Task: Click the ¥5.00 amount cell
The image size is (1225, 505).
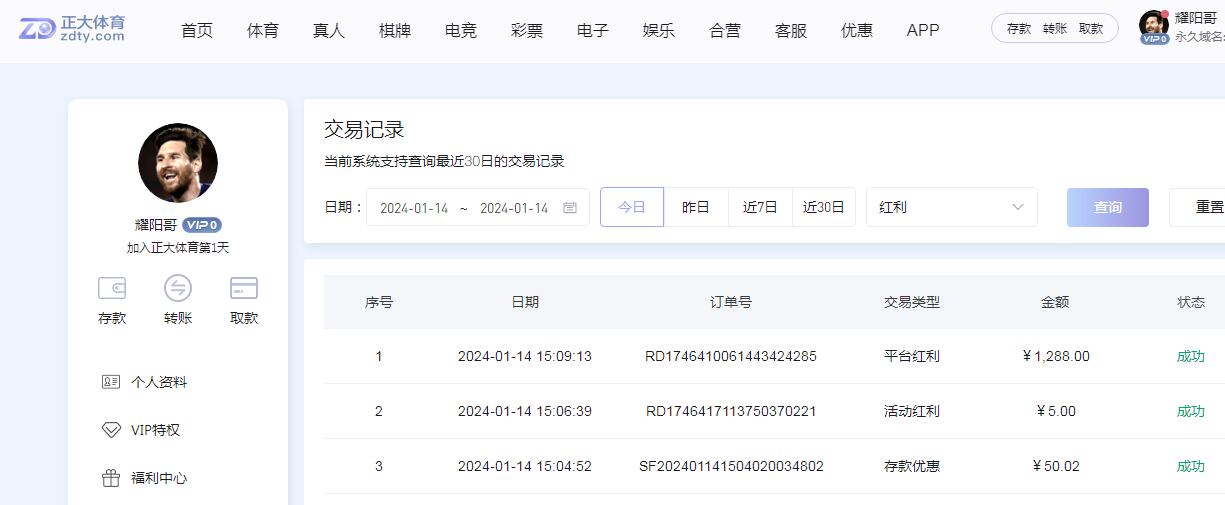Action: click(1056, 411)
